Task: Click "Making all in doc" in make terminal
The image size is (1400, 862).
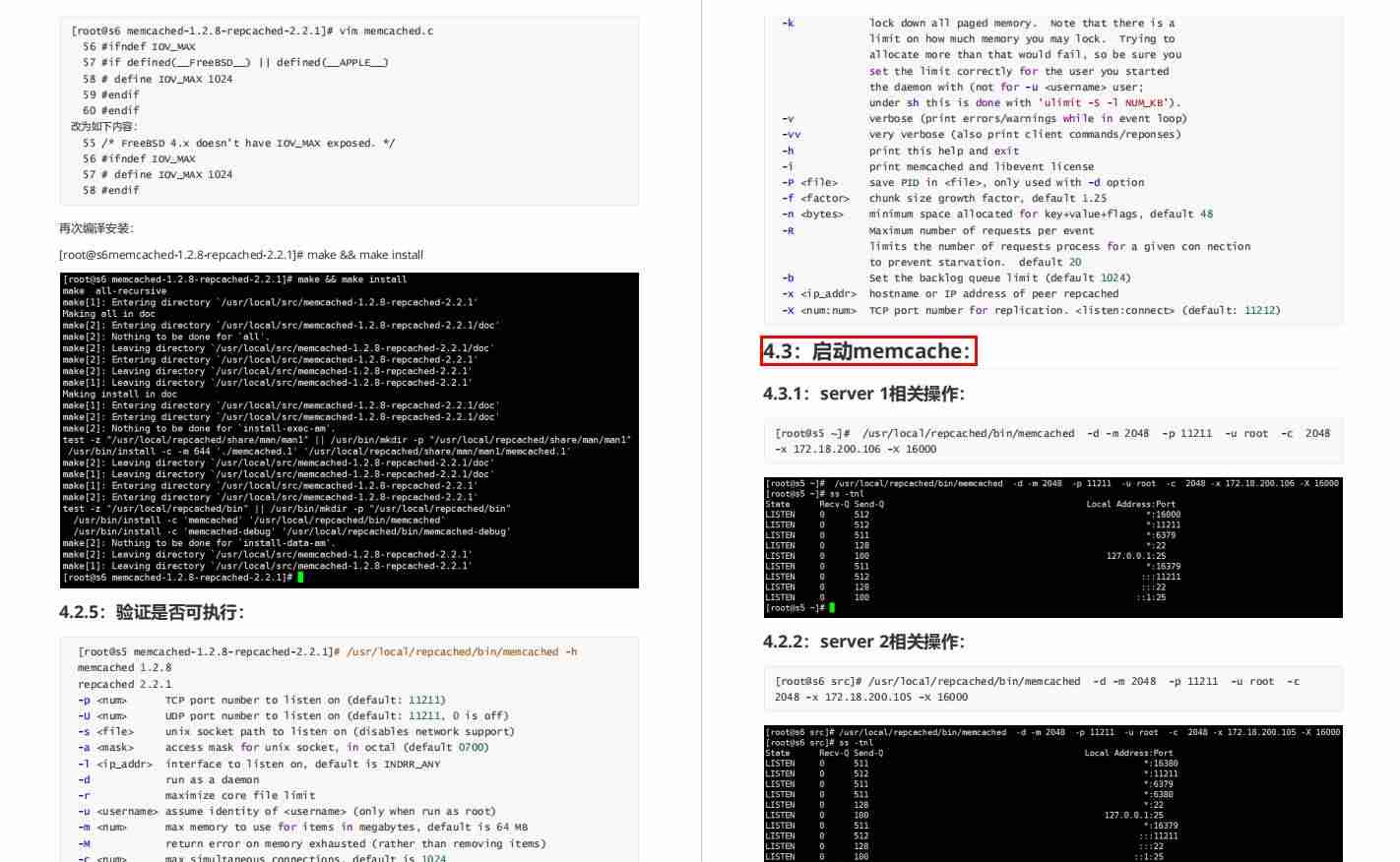Action: click(109, 314)
